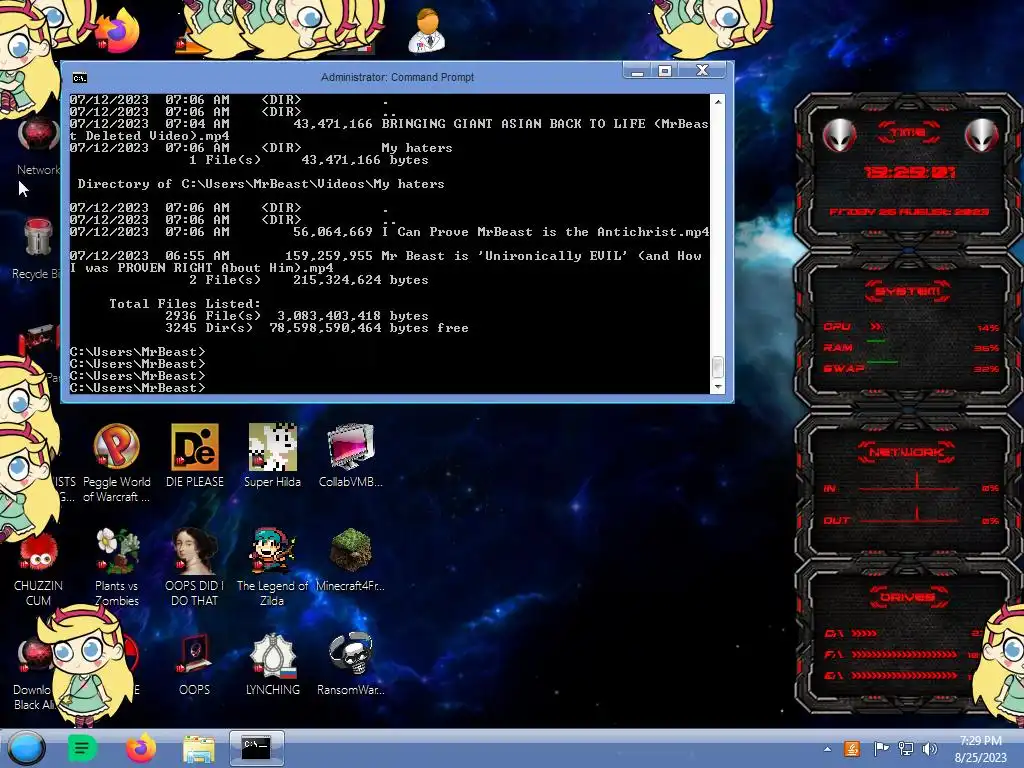
Task: Click the CPU usage bar in gadget
Action: pos(876,327)
